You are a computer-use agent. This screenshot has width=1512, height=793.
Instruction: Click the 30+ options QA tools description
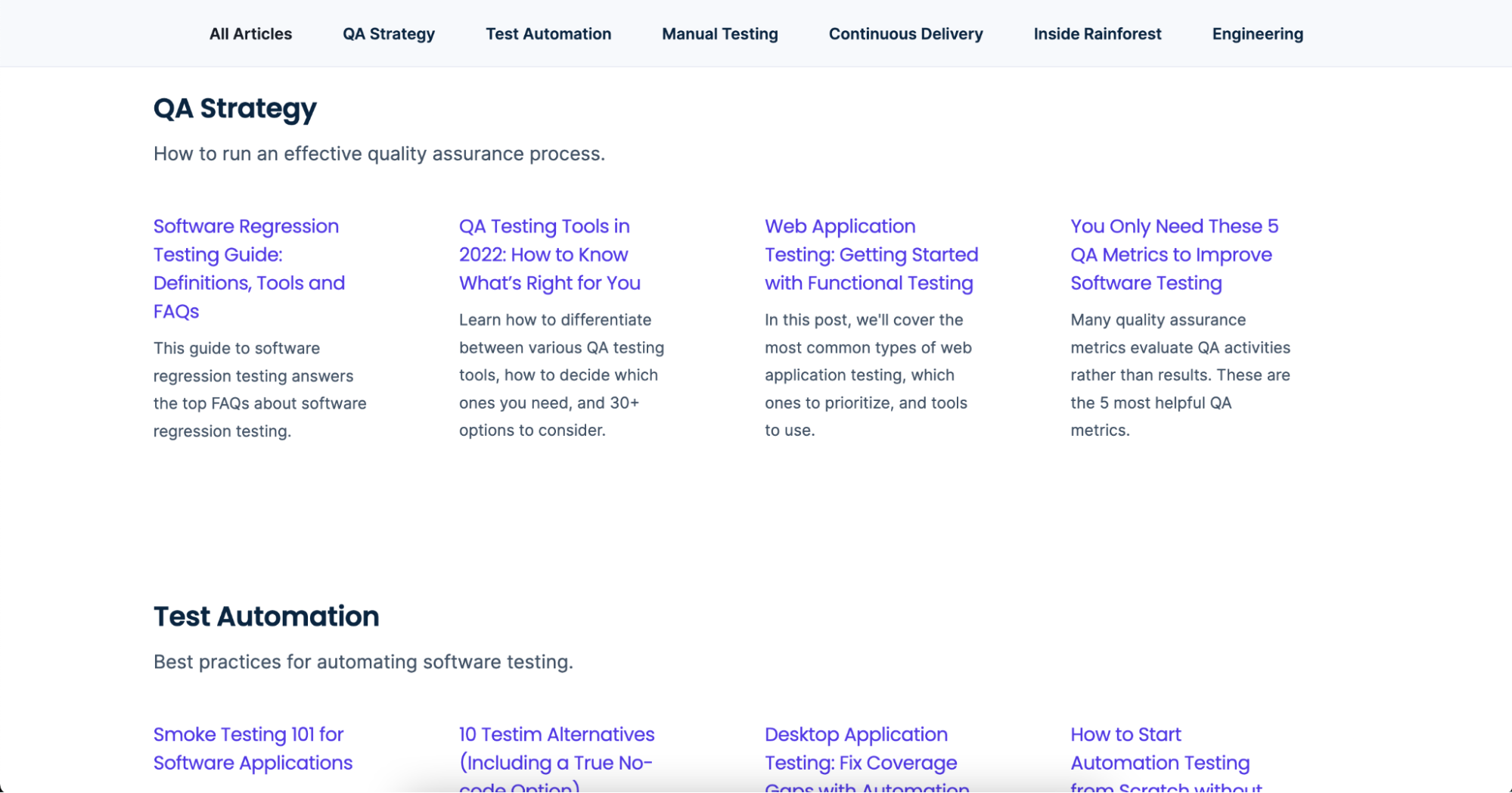(x=561, y=375)
